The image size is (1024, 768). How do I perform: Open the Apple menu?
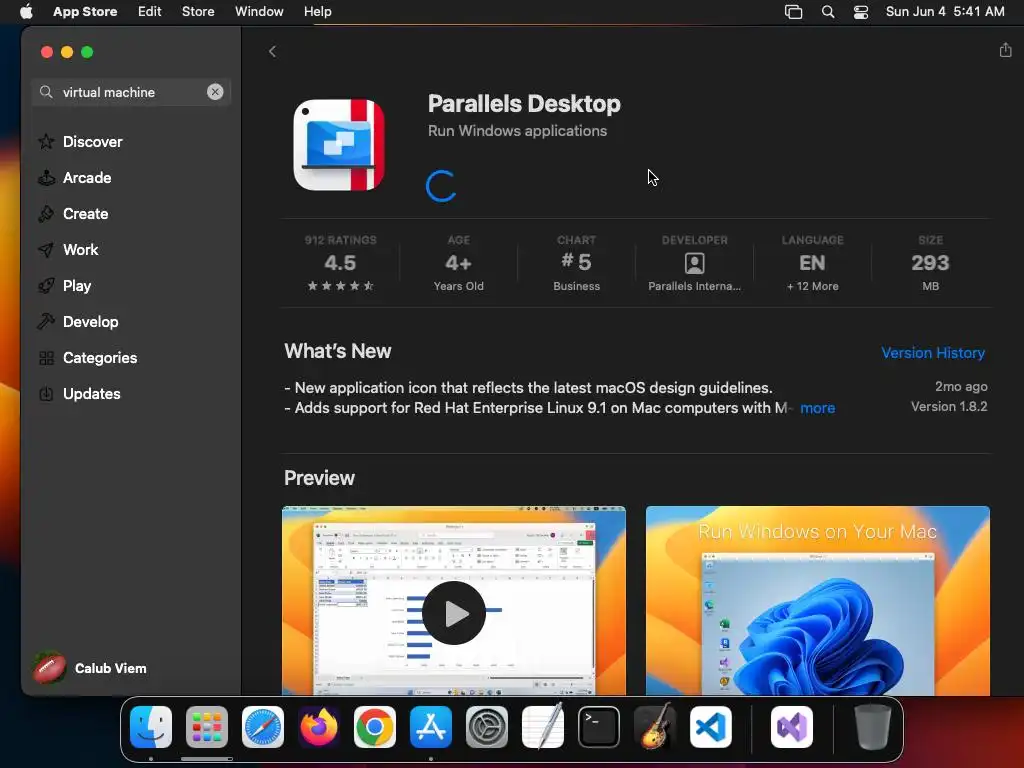click(x=26, y=12)
